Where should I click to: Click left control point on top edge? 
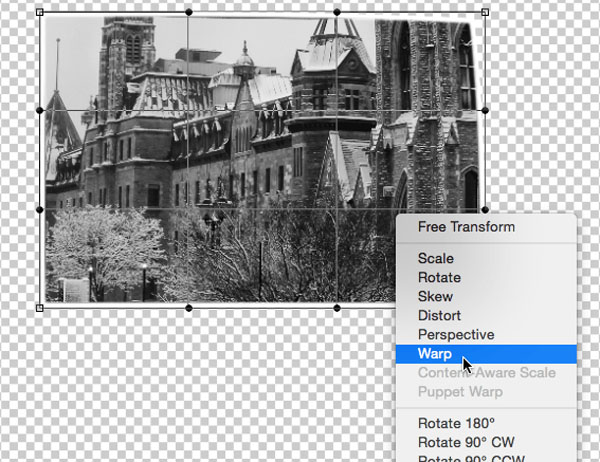[189, 12]
